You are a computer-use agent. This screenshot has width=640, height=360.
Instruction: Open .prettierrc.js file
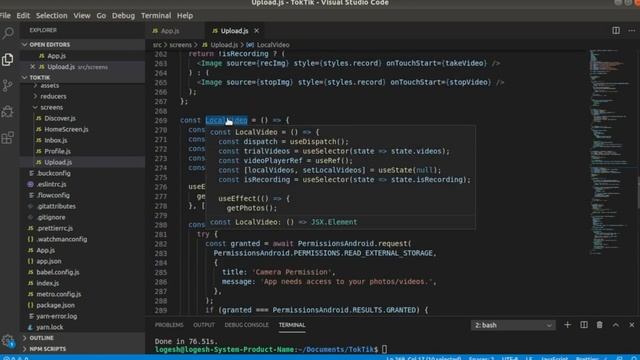(x=83, y=229)
